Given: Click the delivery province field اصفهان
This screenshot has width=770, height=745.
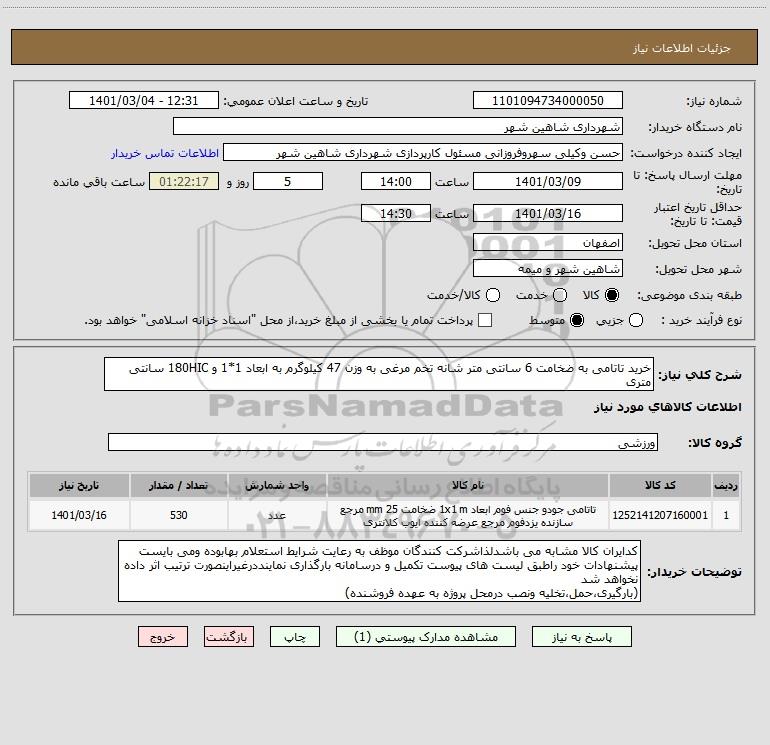Looking at the screenshot, I should 548,243.
